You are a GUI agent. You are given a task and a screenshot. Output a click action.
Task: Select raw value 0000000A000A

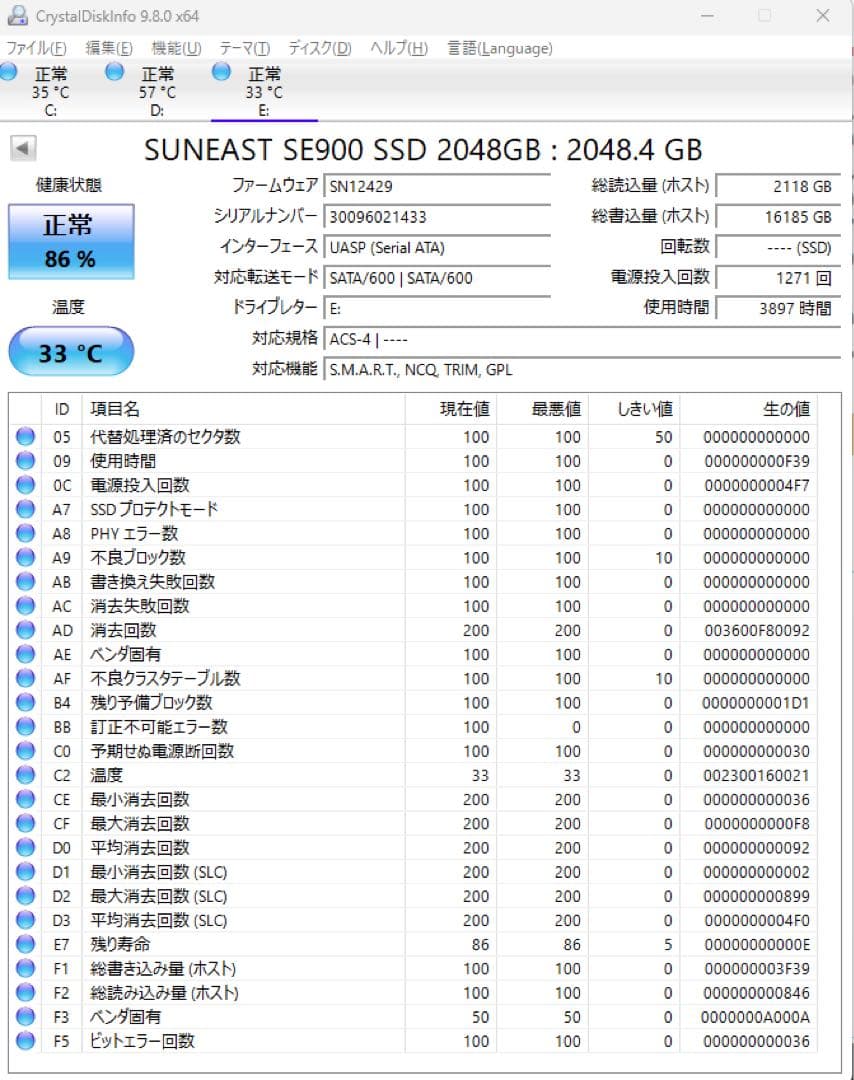pyautogui.click(x=756, y=1017)
